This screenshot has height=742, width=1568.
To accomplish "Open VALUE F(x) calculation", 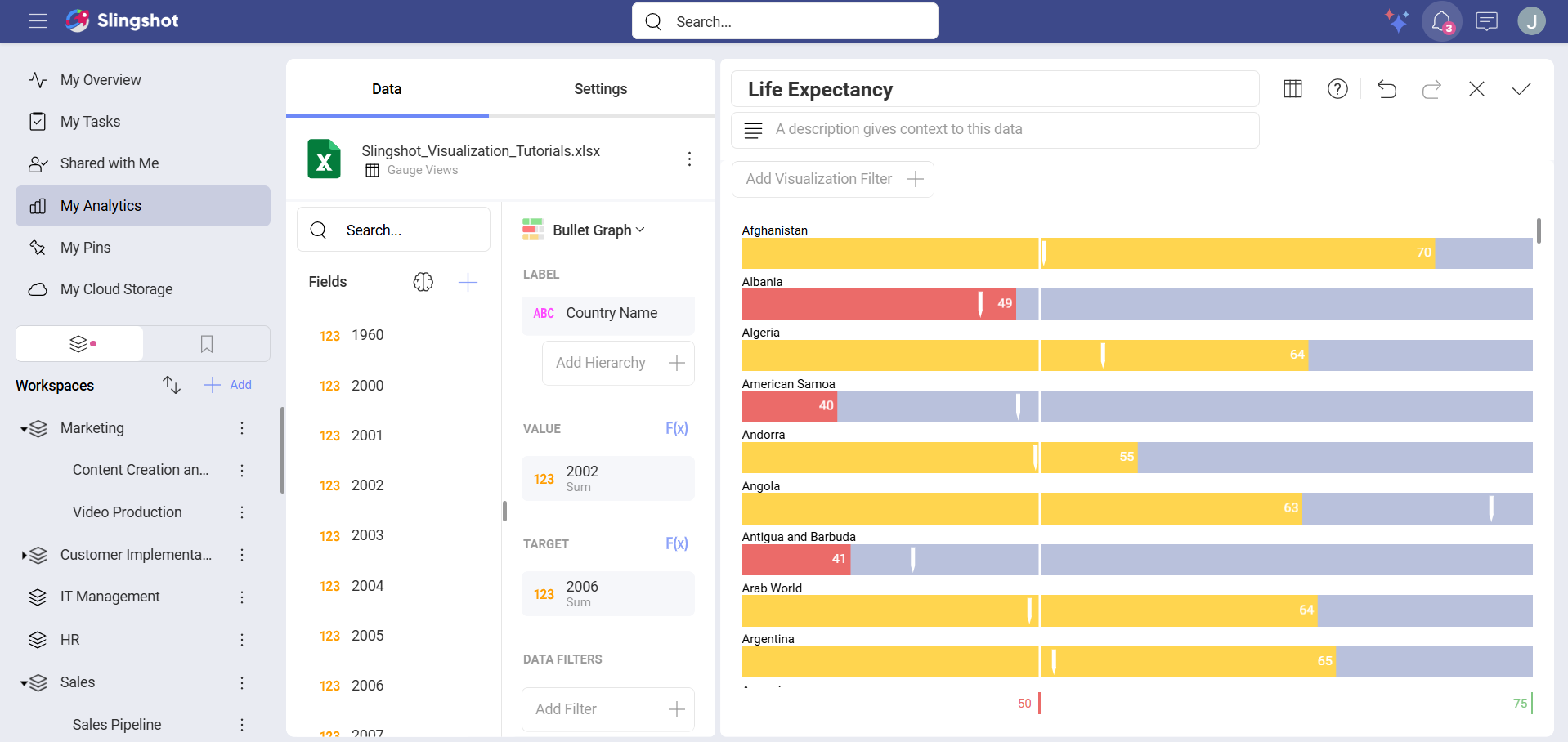I will pyautogui.click(x=676, y=428).
